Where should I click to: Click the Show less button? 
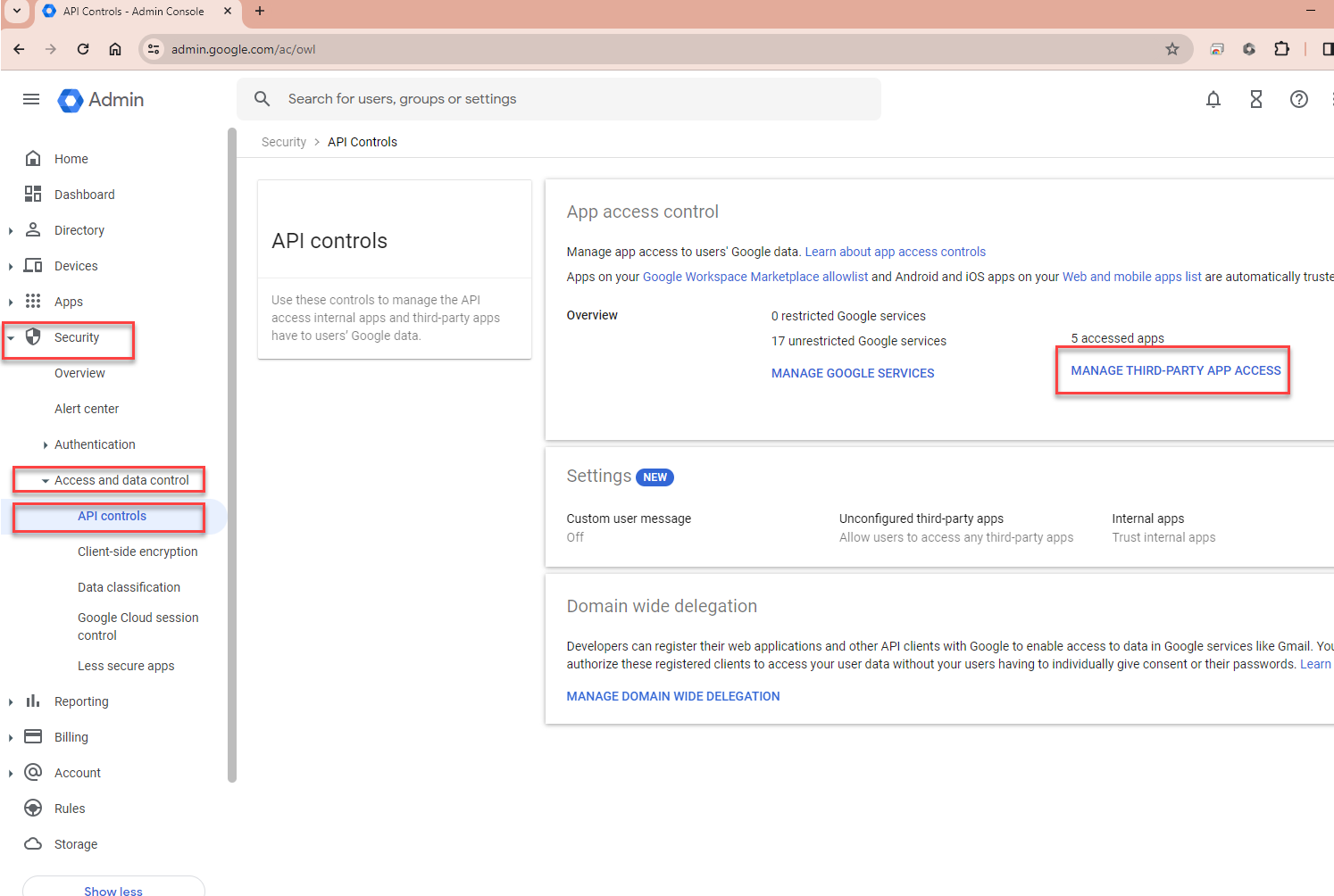[113, 889]
